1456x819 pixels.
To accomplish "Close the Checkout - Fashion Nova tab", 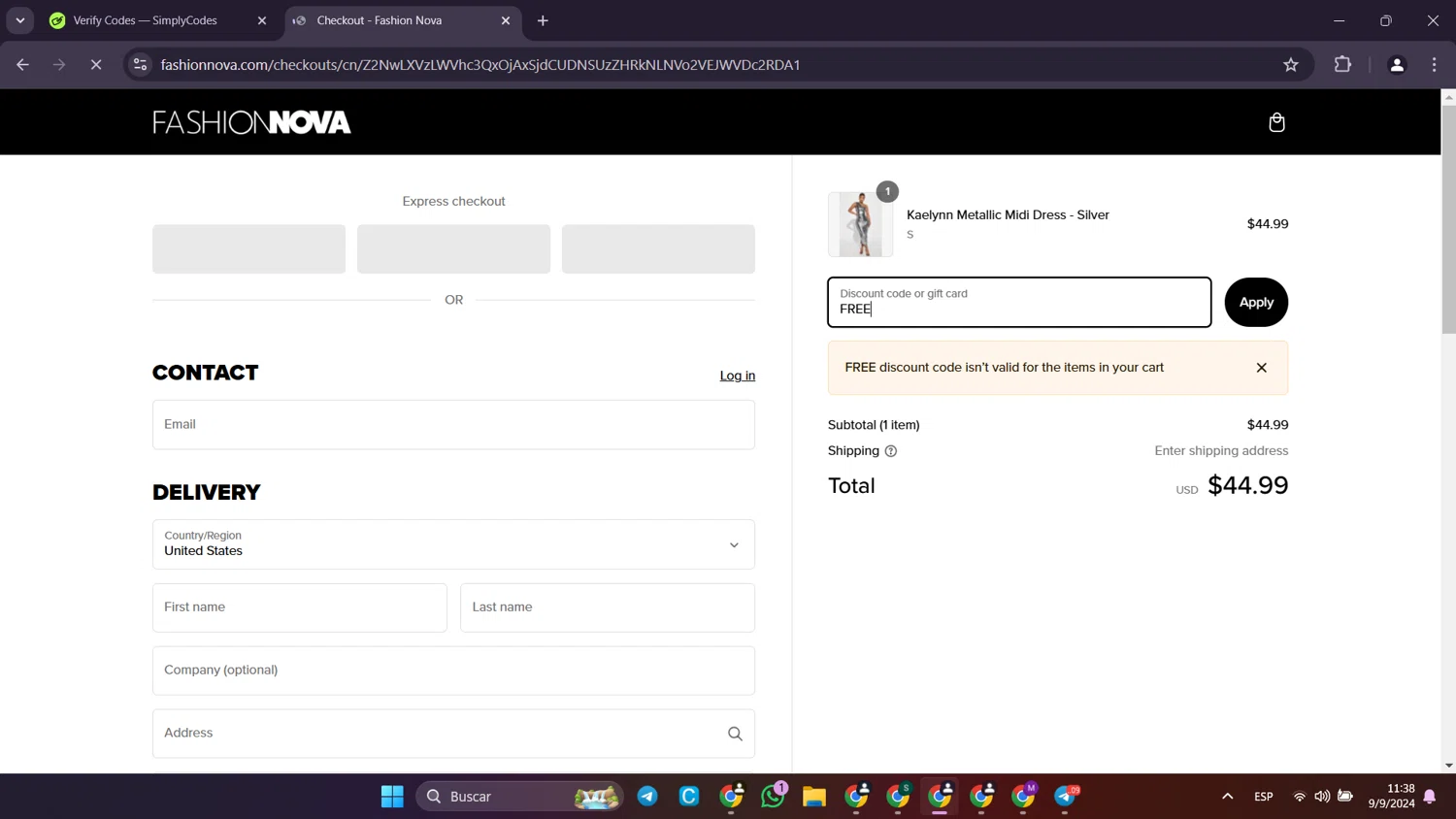I will pyautogui.click(x=505, y=20).
